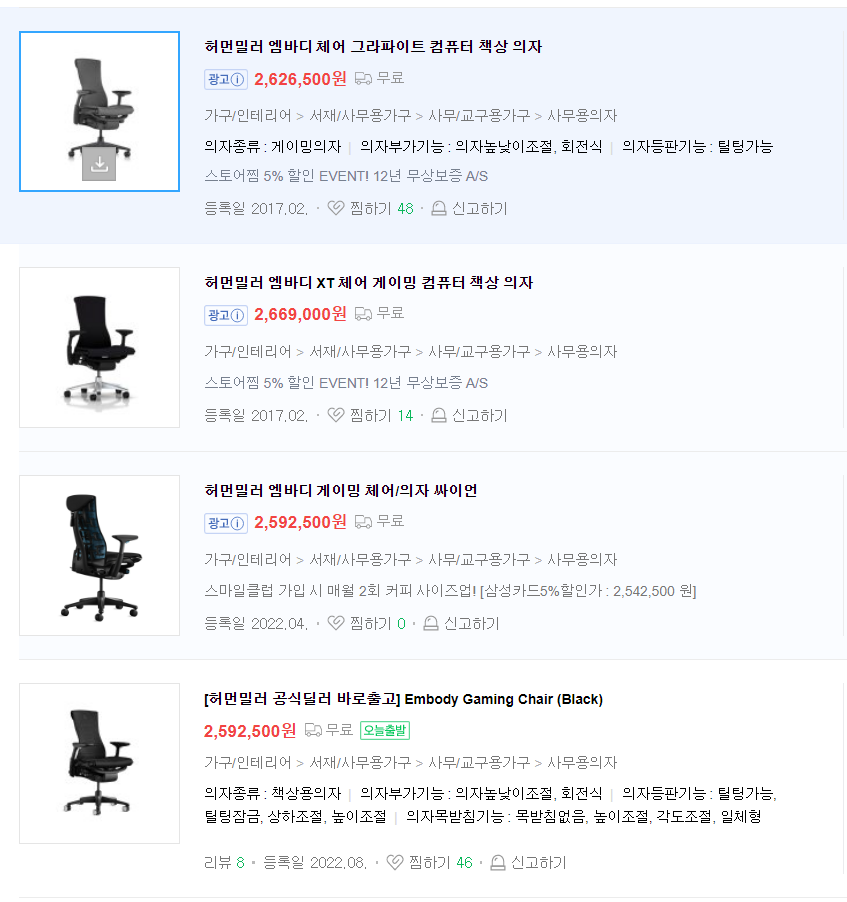Open the 허먼밀러 엠바디 체어 그라파이트 title

[x=373, y=47]
